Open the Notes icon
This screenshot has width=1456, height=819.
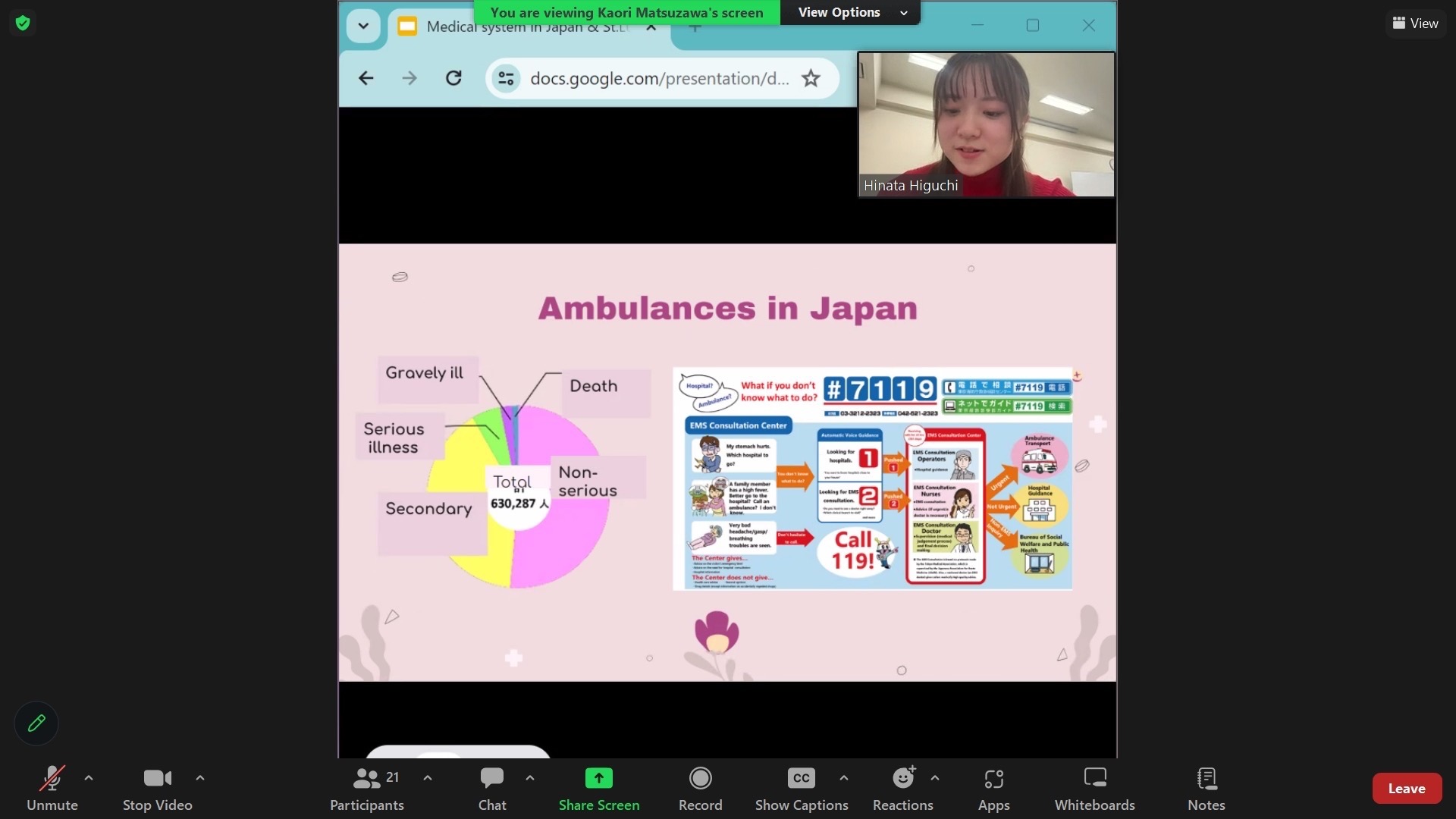point(1206,779)
